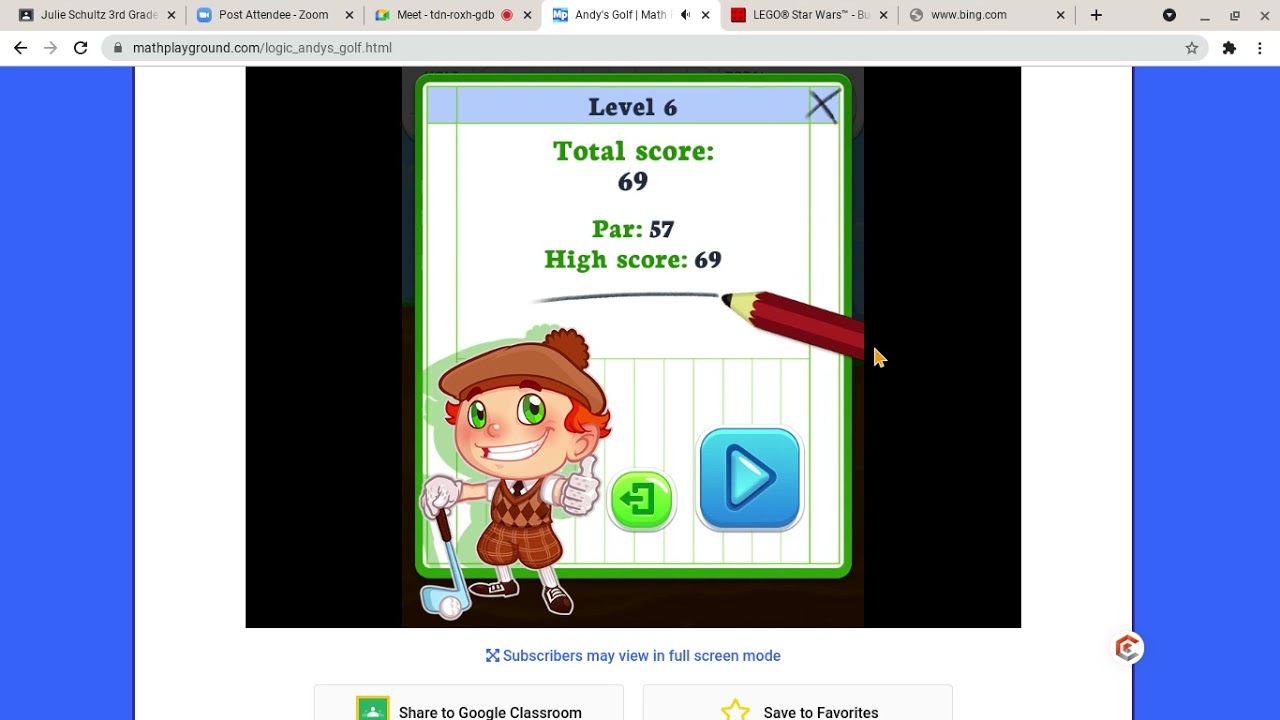Image resolution: width=1280 pixels, height=720 pixels.
Task: Click Subscribers may view in full screen mode
Action: [633, 656]
